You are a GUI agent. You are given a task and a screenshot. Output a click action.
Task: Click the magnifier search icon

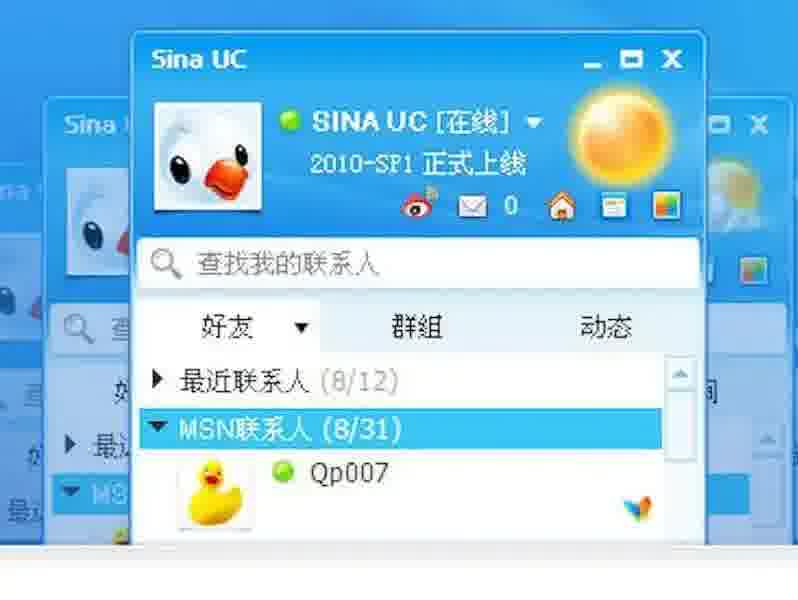tap(166, 264)
